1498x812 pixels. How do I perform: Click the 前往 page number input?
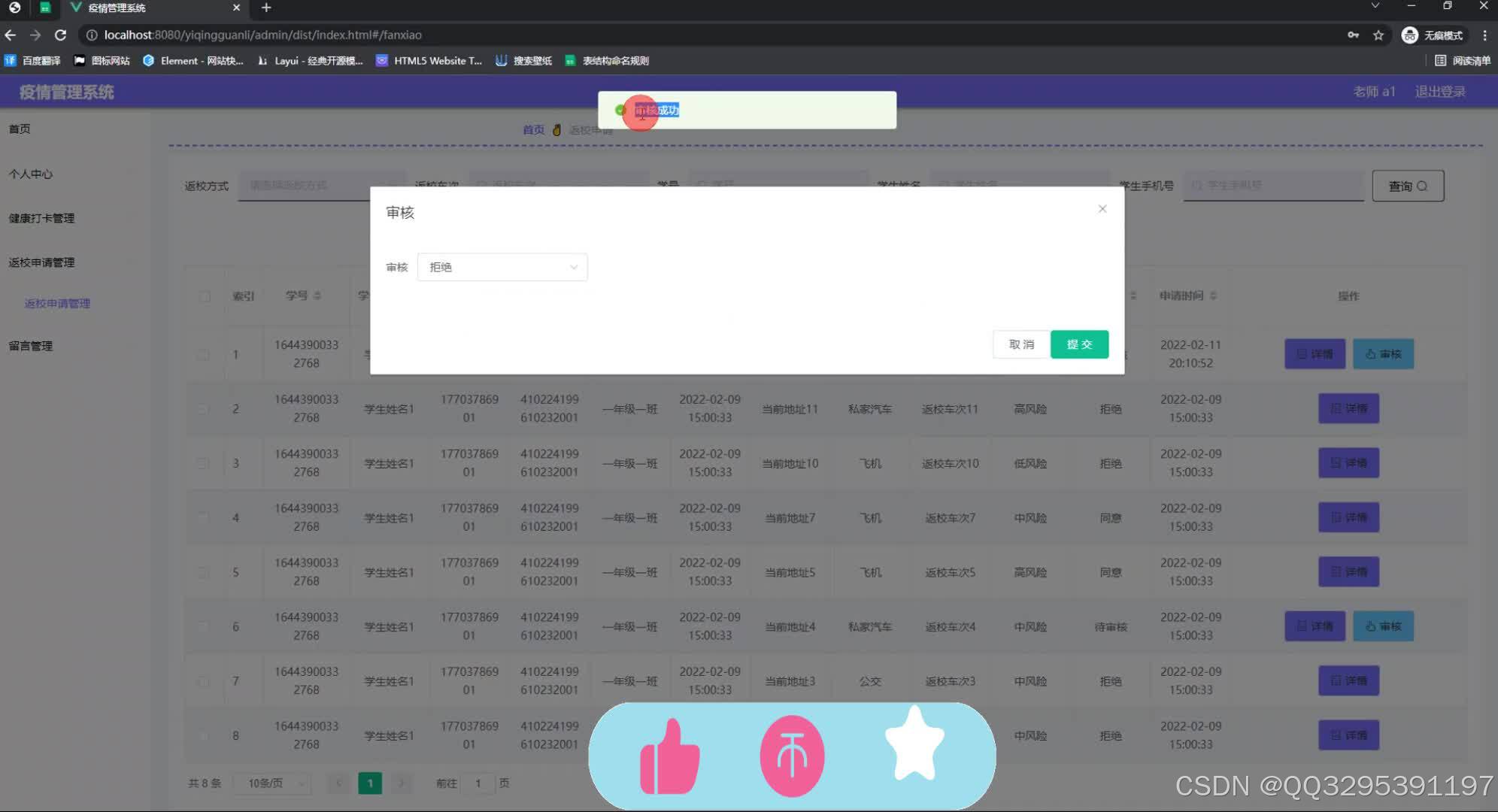tap(478, 783)
